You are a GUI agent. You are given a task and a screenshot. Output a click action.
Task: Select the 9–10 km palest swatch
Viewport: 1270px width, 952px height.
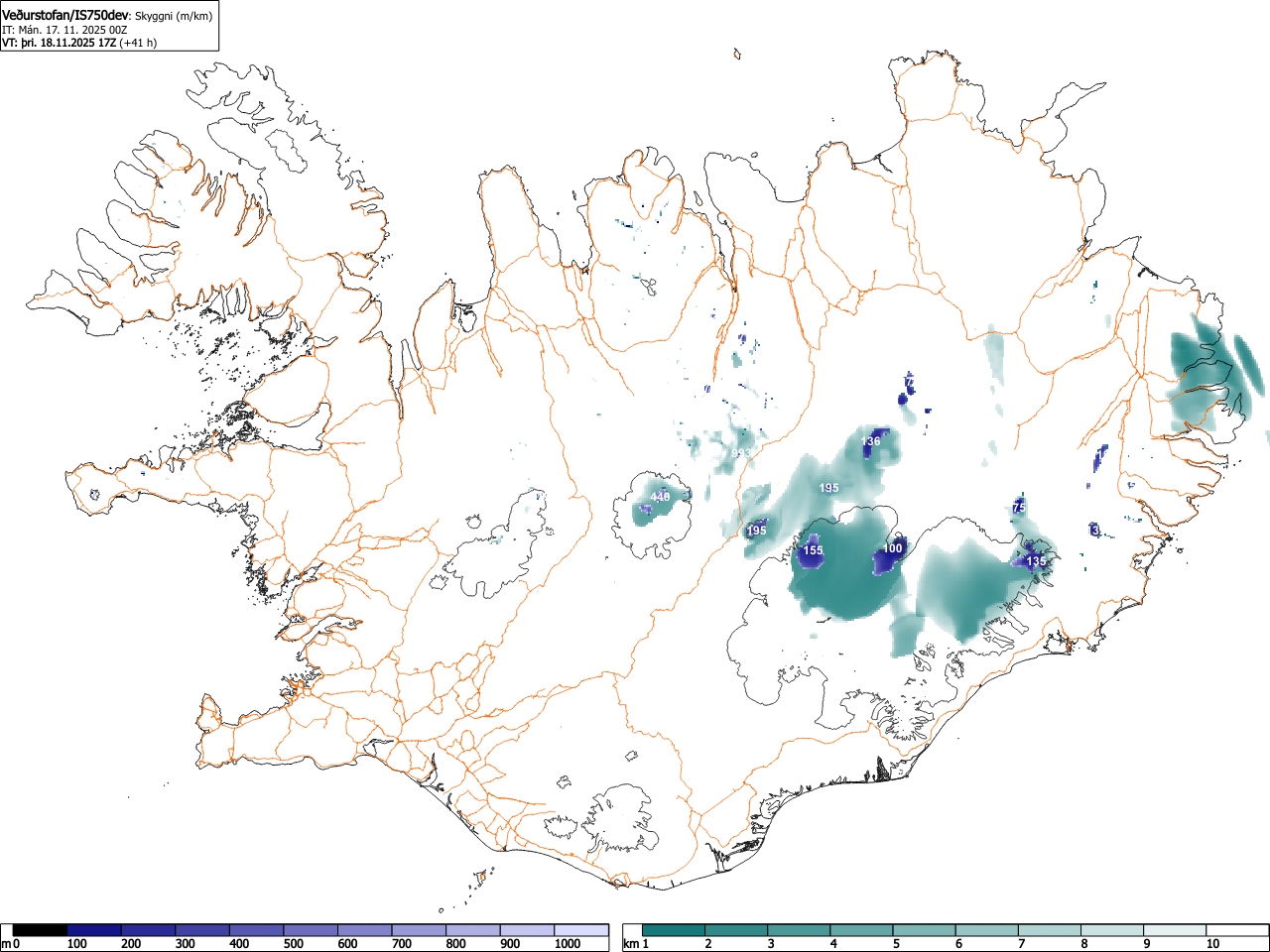[x=1176, y=930]
